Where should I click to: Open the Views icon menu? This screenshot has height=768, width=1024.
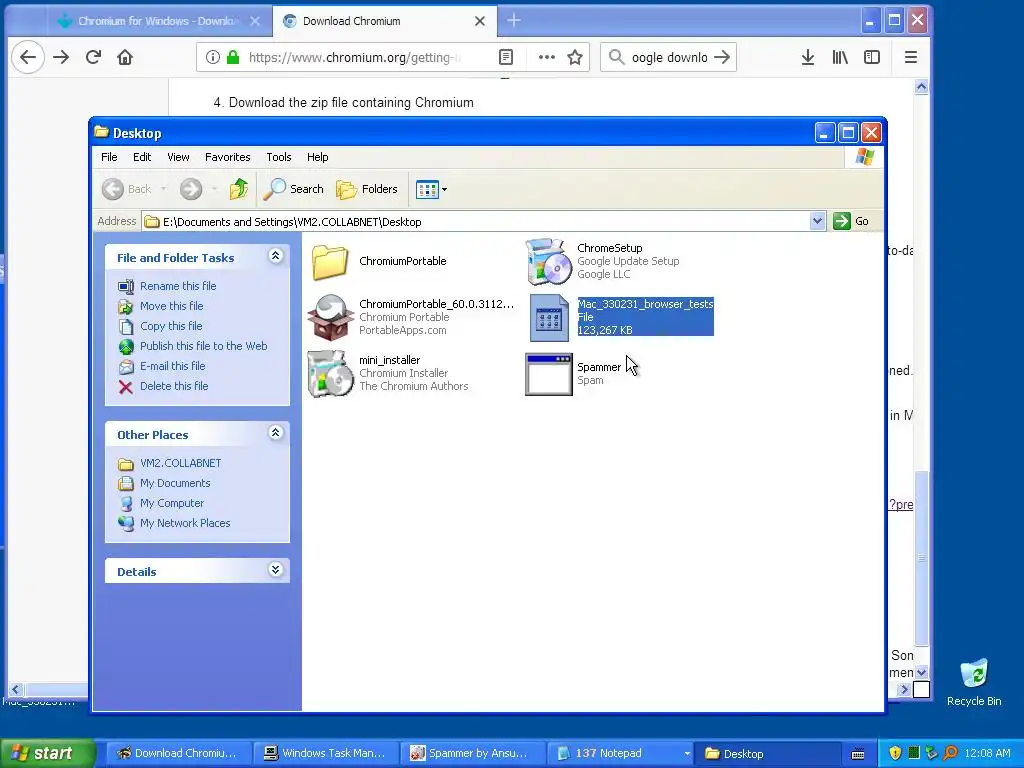[x=431, y=189]
